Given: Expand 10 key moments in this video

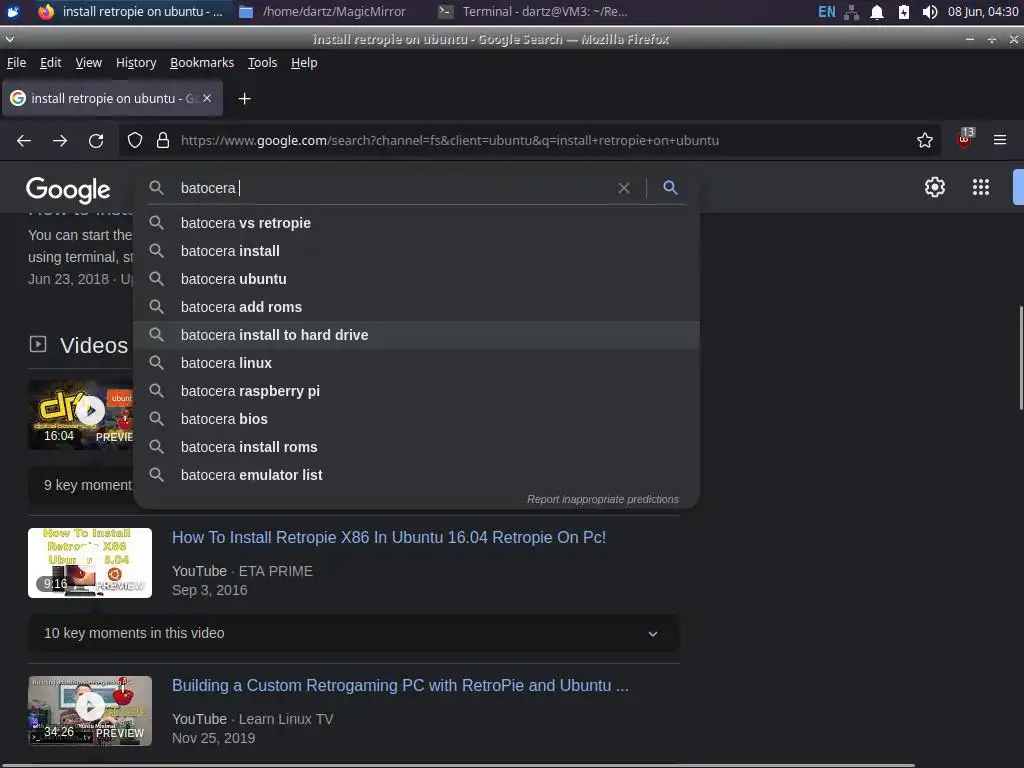Looking at the screenshot, I should click(354, 633).
